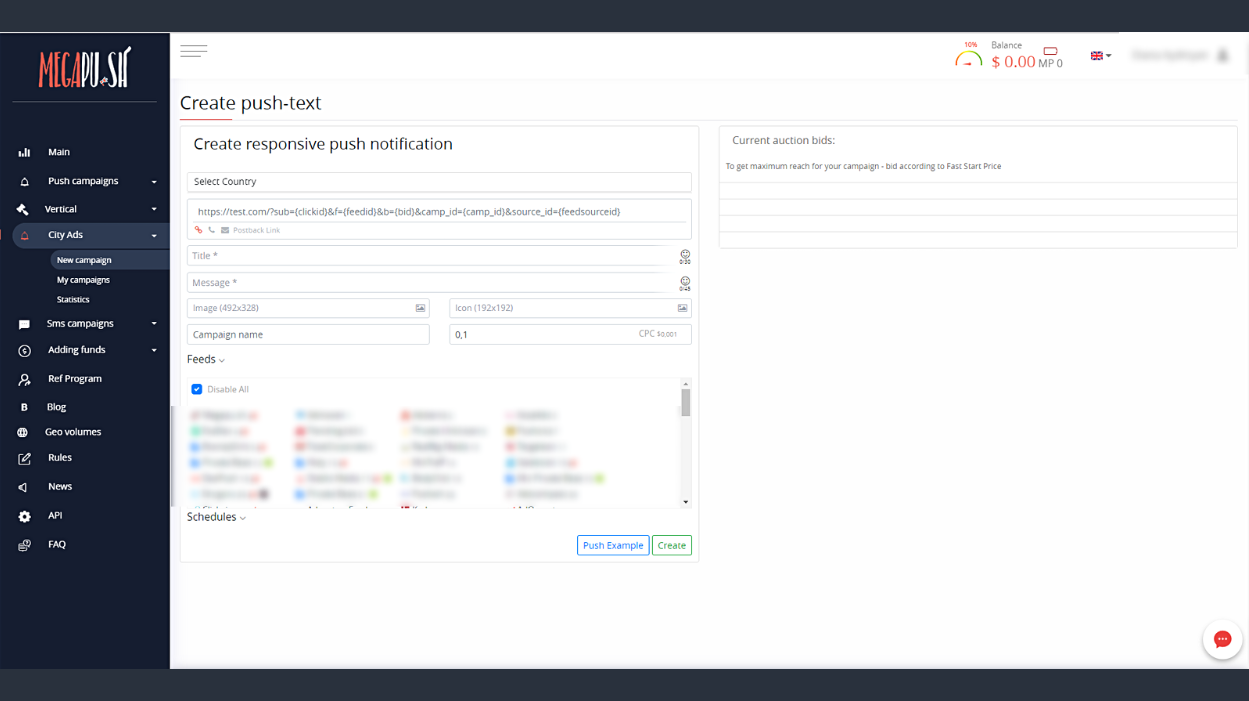Open the language selector dropdown
1249x701 pixels.
pos(1099,55)
